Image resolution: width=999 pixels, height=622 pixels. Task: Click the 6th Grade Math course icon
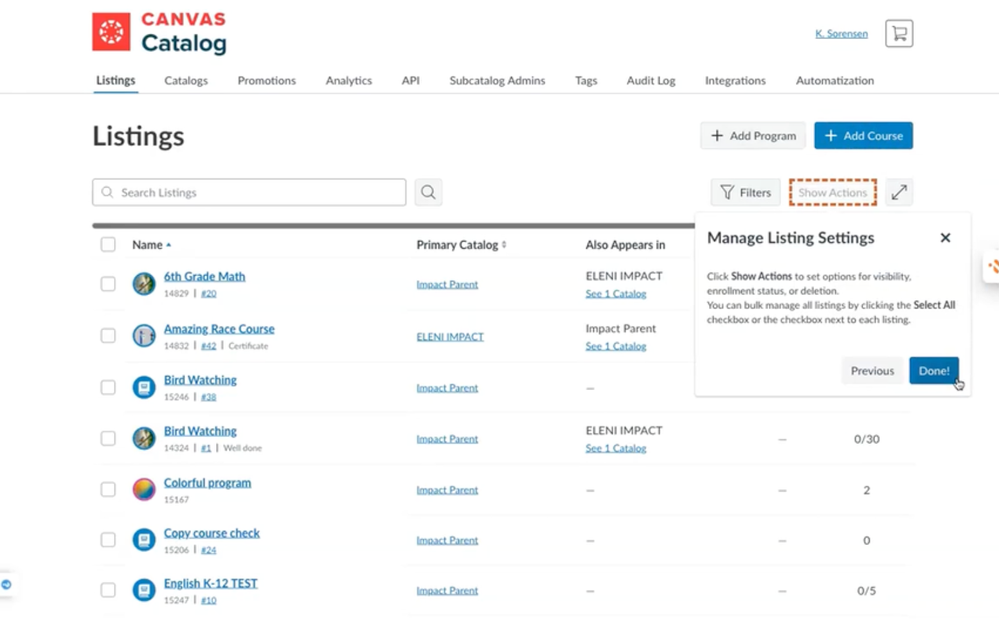[x=144, y=284]
